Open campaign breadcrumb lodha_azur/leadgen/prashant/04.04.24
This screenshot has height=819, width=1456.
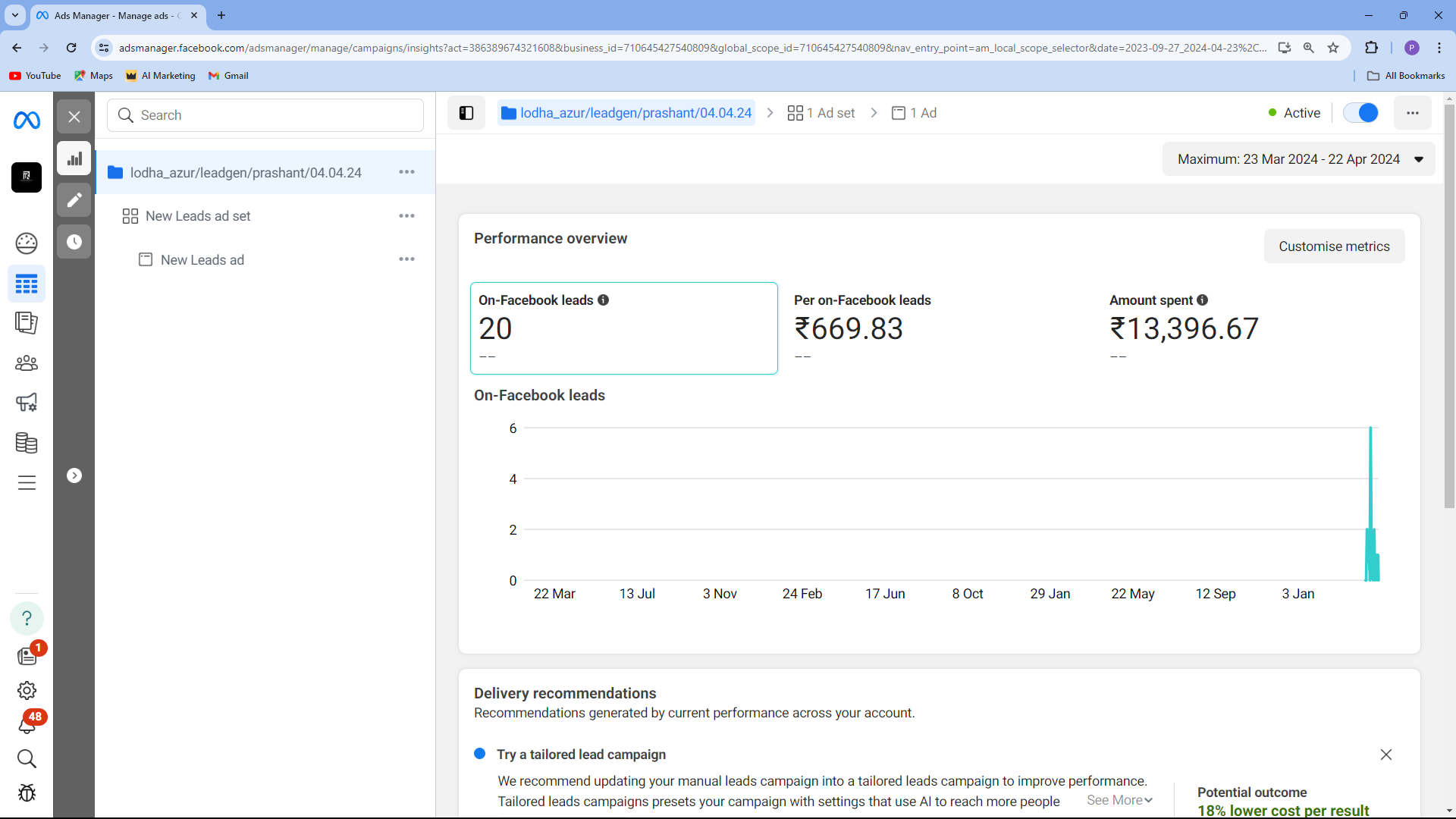tap(626, 113)
